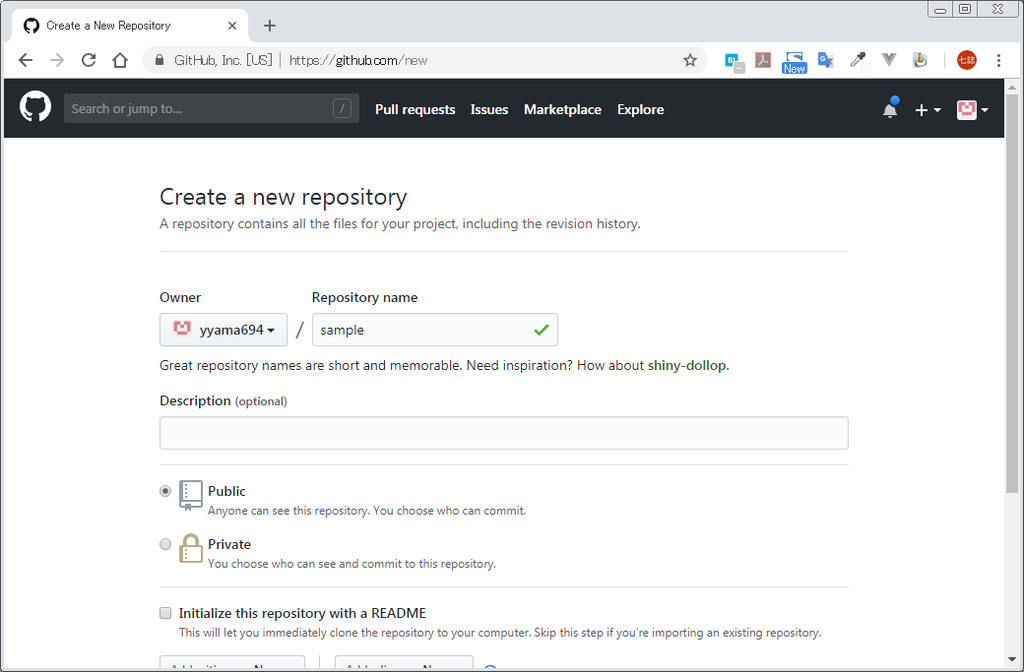
Task: Open a new browser tab
Action: point(270,25)
